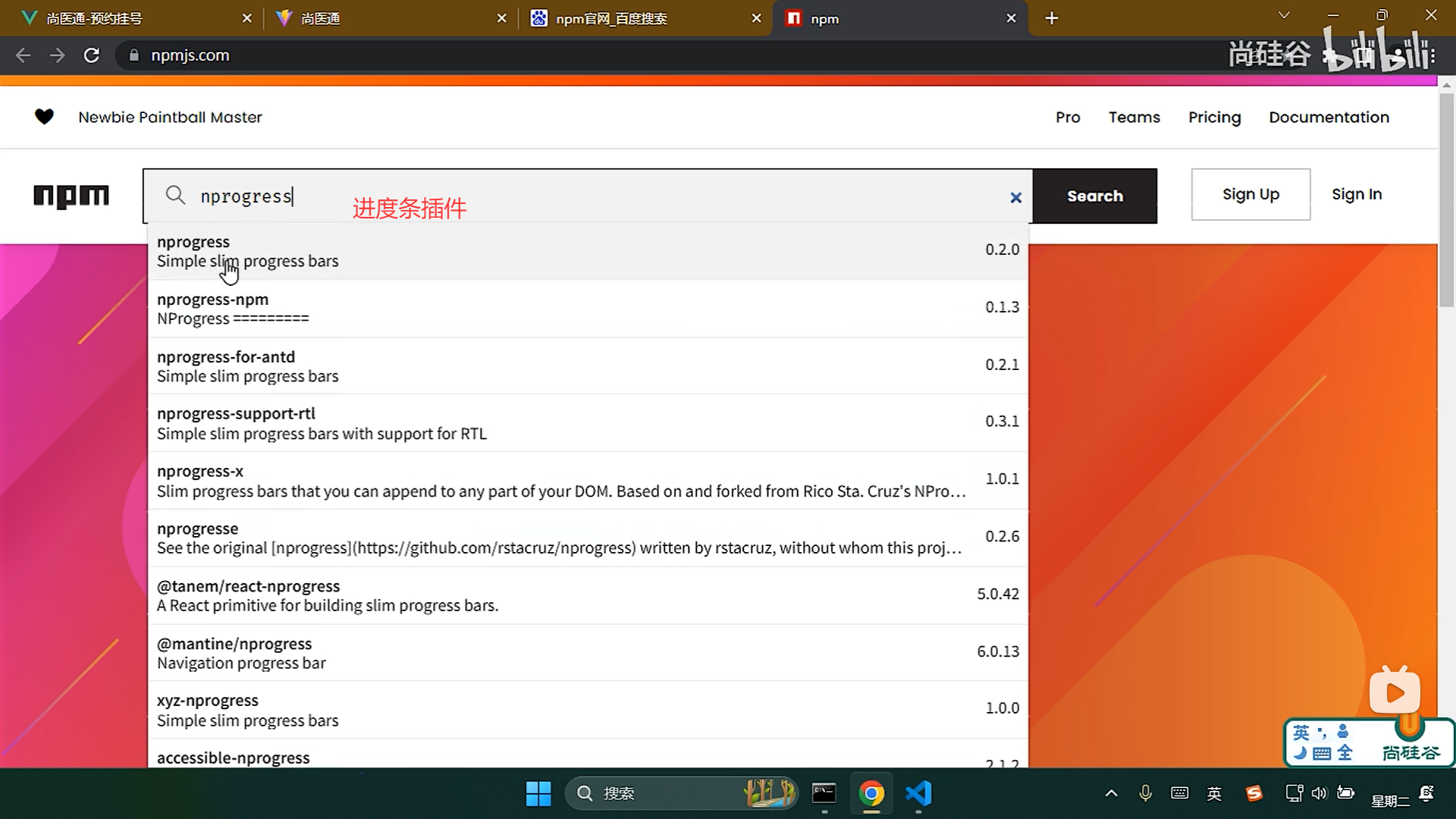1456x819 pixels.
Task: Open the Documentation menu item
Action: click(x=1329, y=117)
